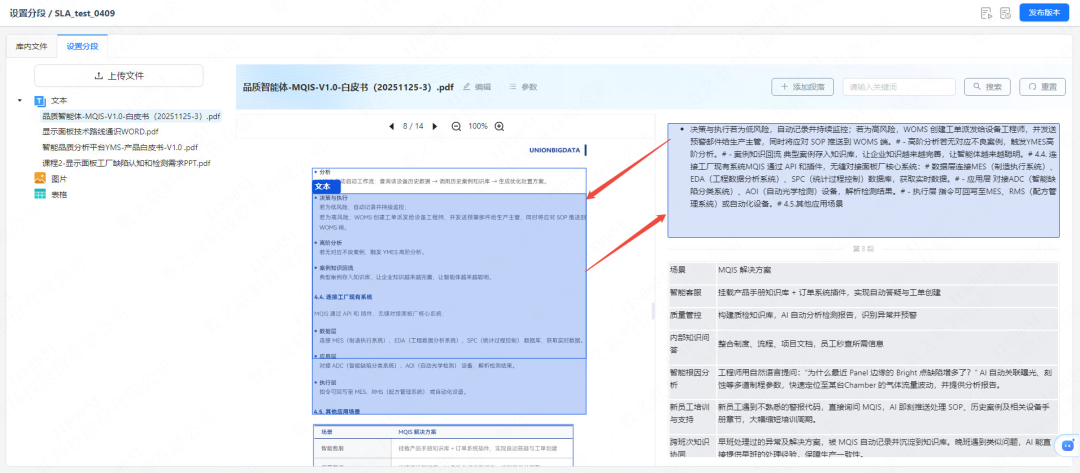Zoom in the PDF preview

[499, 127]
